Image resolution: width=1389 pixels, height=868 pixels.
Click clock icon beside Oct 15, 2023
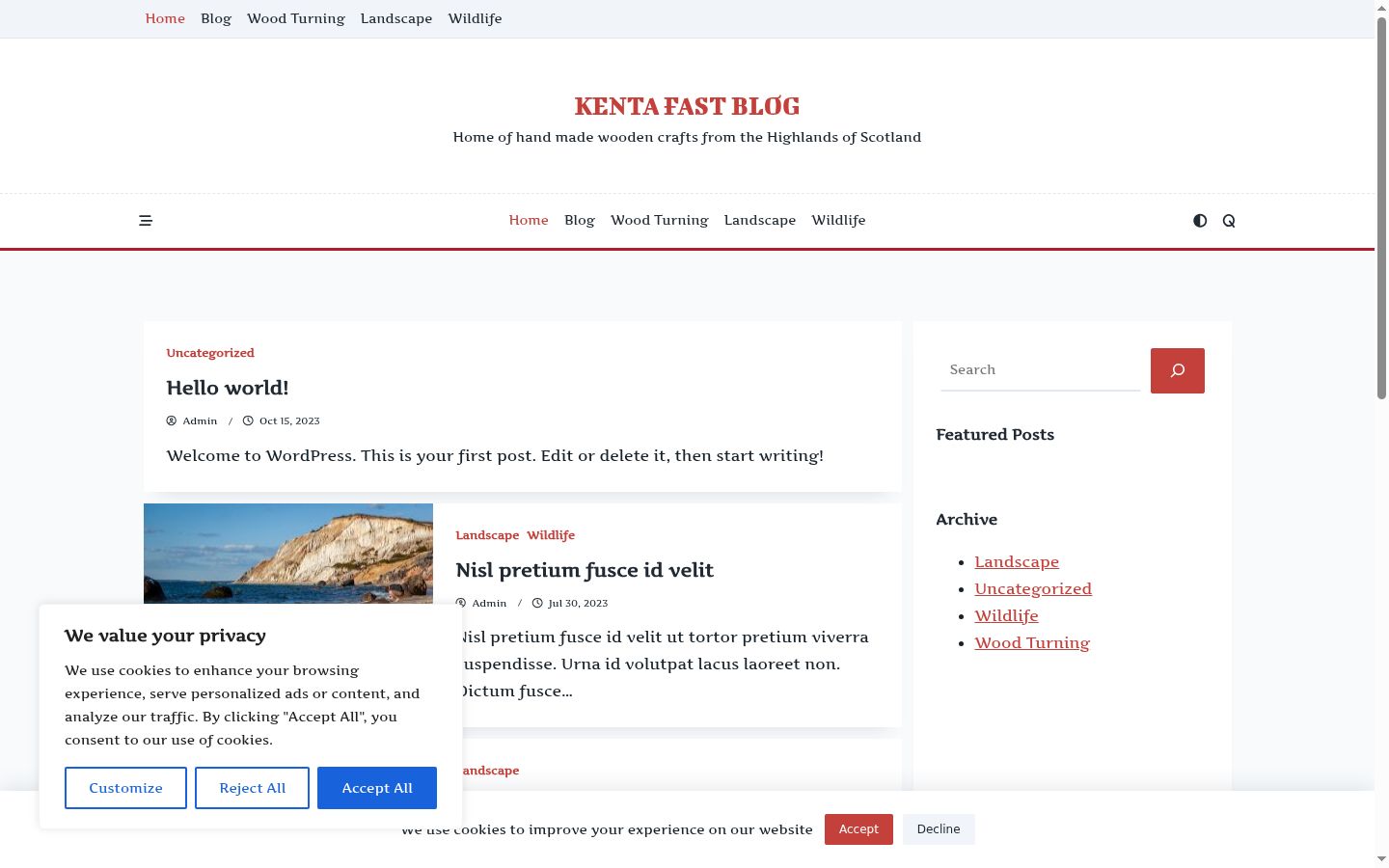[248, 420]
